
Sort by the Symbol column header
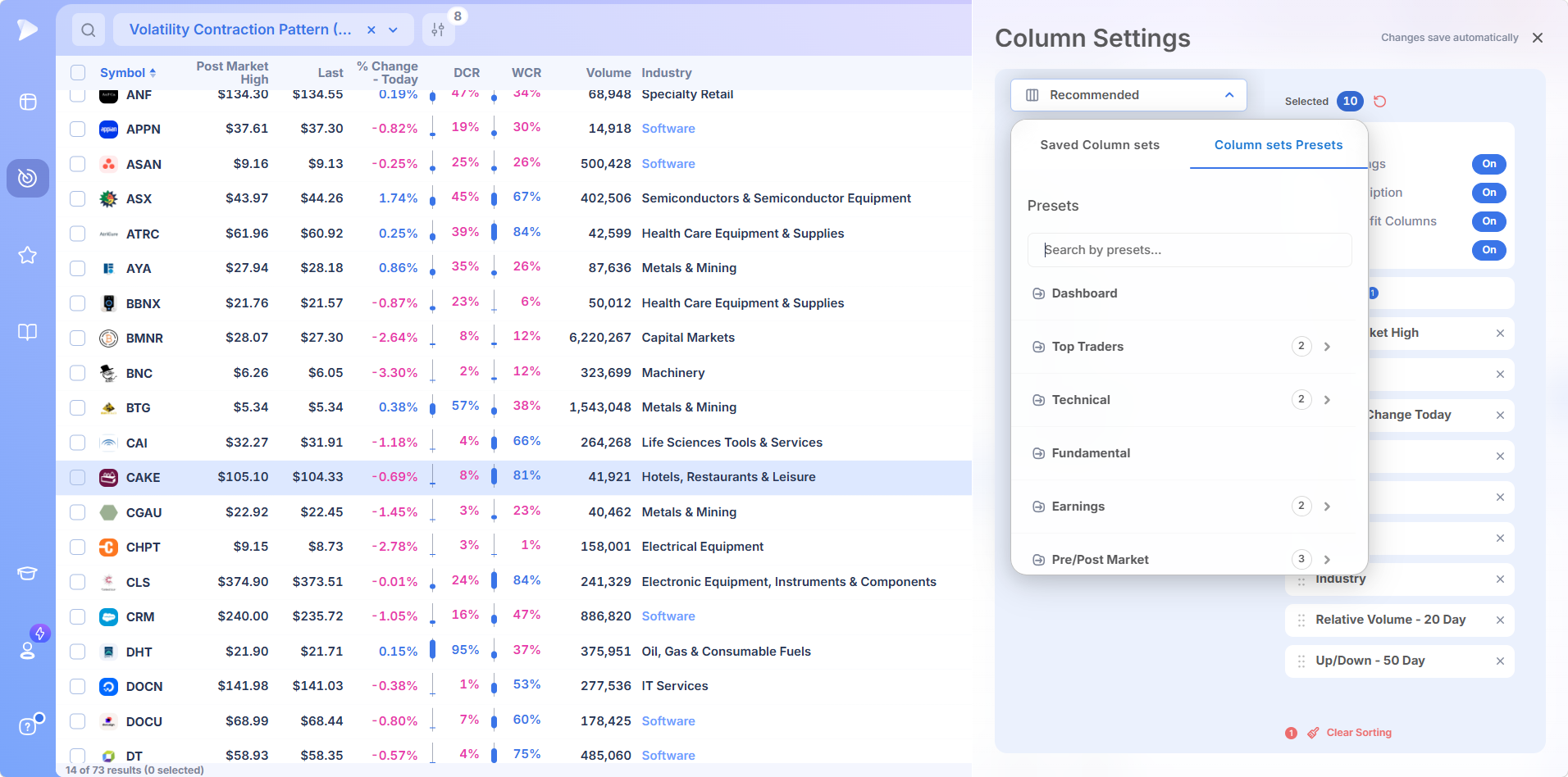point(127,73)
